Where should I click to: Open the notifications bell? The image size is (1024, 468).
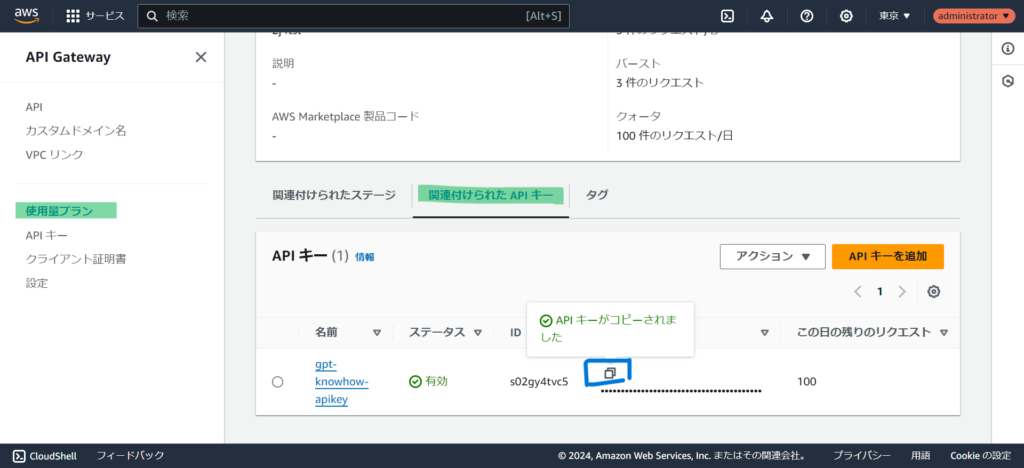(767, 16)
